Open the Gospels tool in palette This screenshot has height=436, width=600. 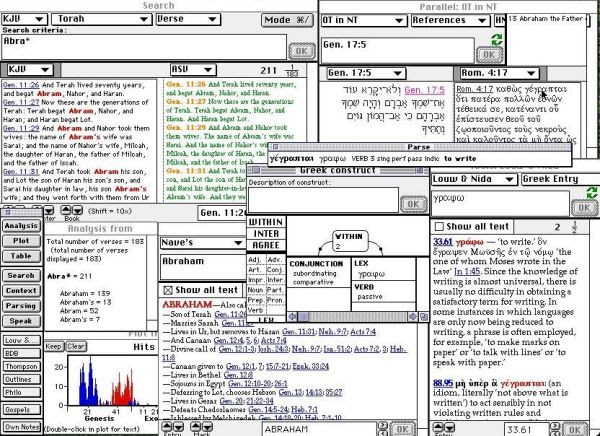[x=22, y=410]
